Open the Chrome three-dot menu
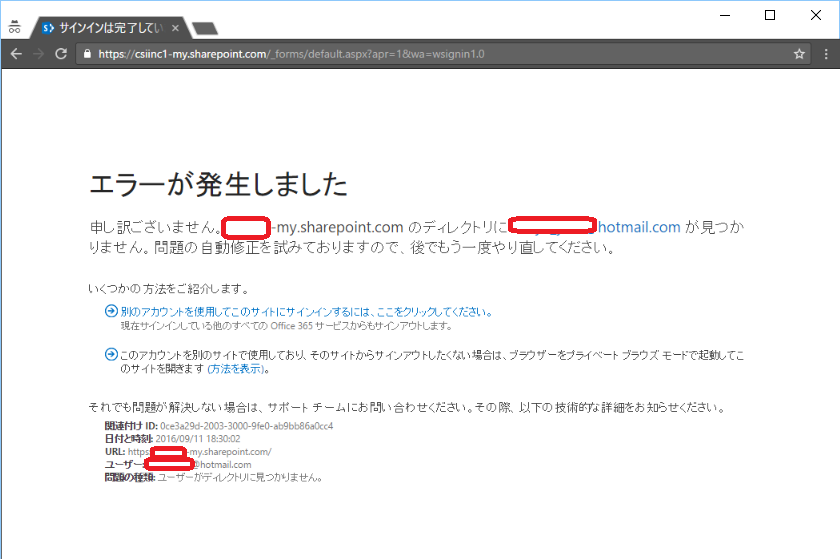Image resolution: width=840 pixels, height=559 pixels. coord(826,54)
